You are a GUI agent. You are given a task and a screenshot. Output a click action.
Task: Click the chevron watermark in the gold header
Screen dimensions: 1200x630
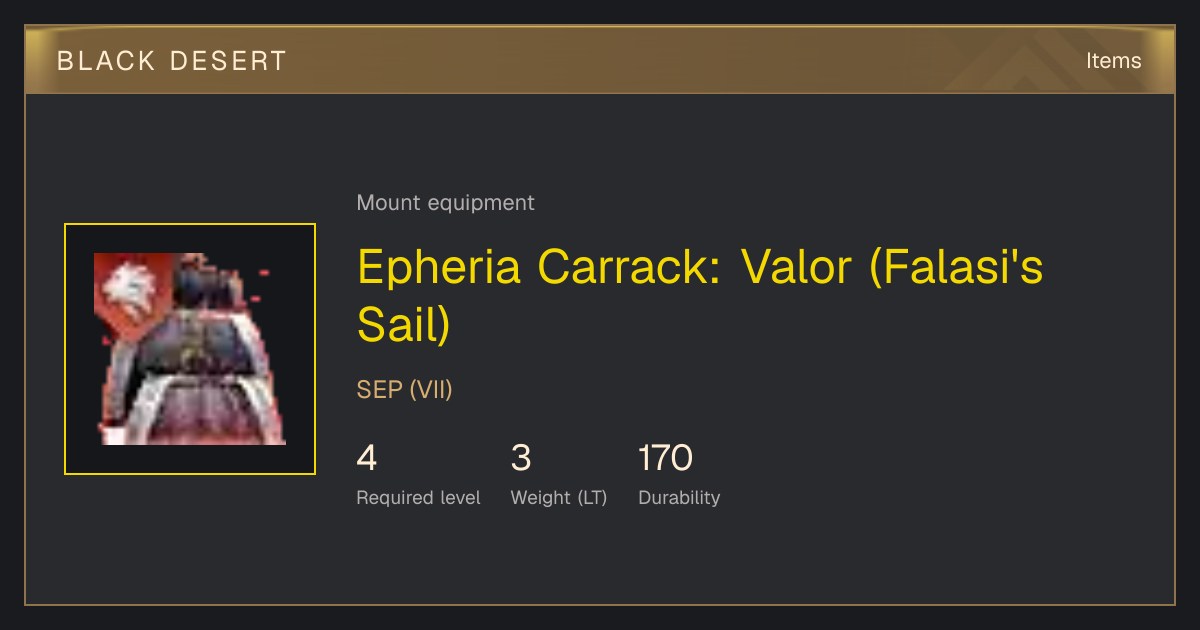[x=1030, y=61]
